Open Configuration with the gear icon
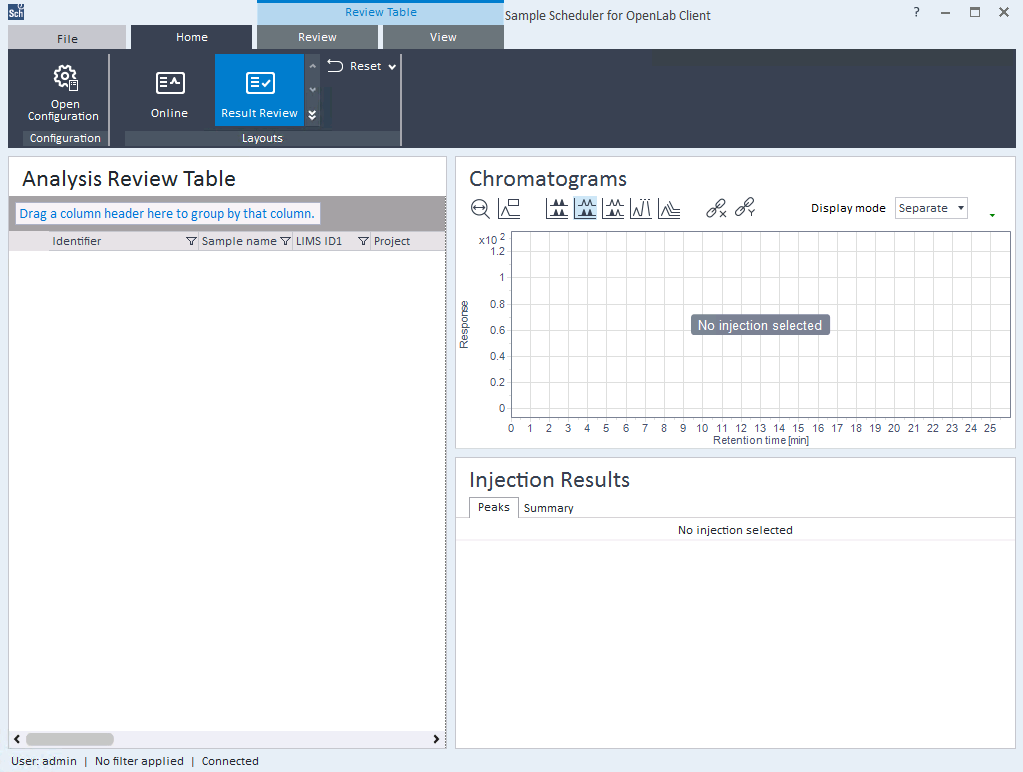The image size is (1023, 772). tap(65, 93)
